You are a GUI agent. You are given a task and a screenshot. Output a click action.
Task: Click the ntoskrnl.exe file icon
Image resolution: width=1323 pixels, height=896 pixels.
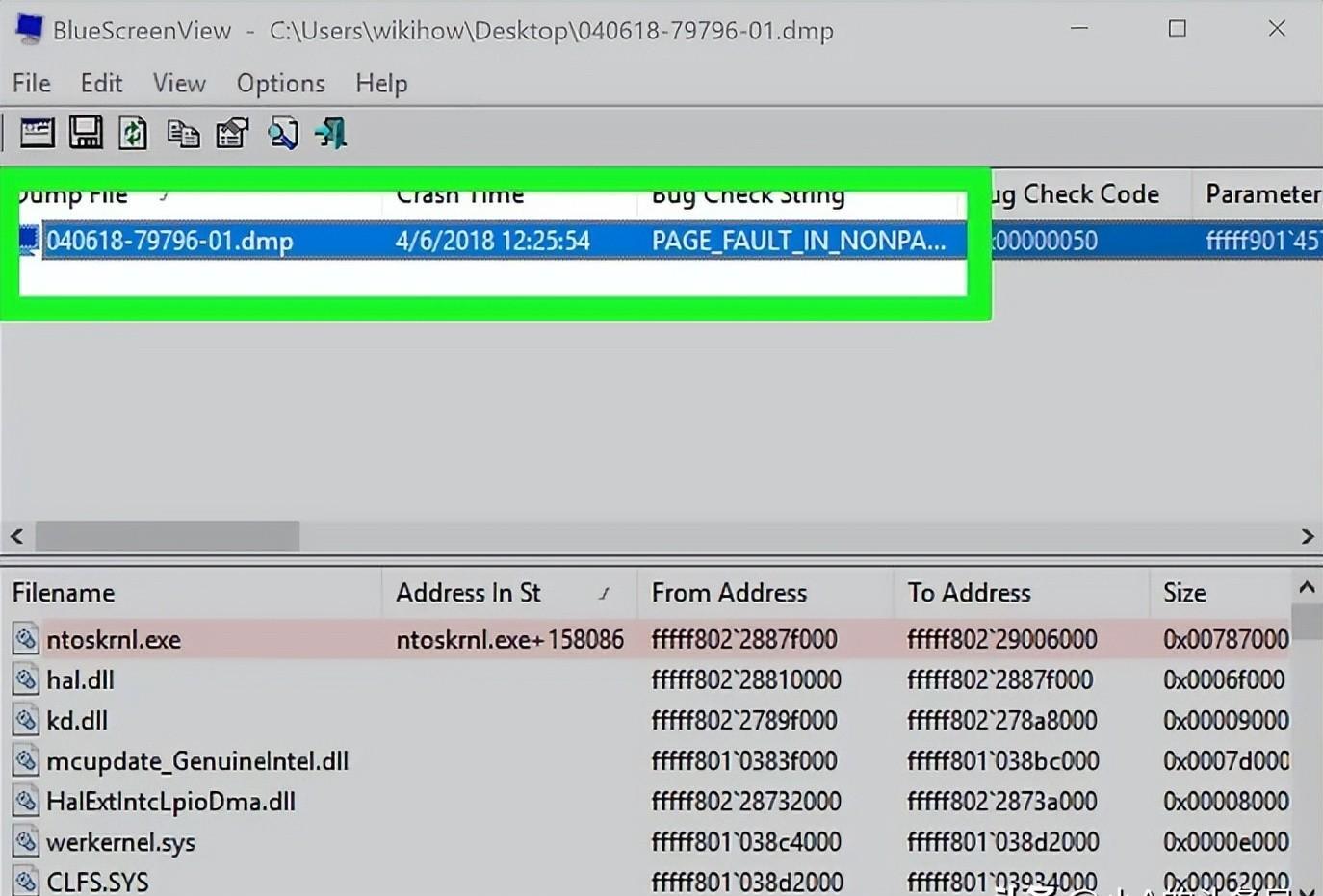pyautogui.click(x=26, y=639)
